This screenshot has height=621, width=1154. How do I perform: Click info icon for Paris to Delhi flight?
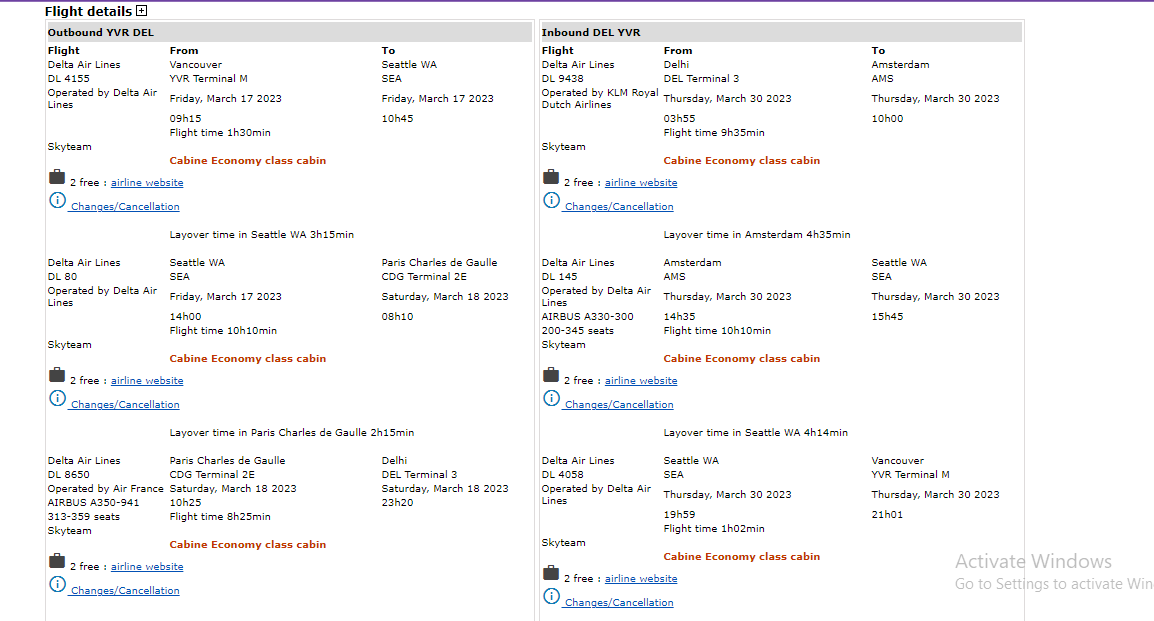click(57, 584)
